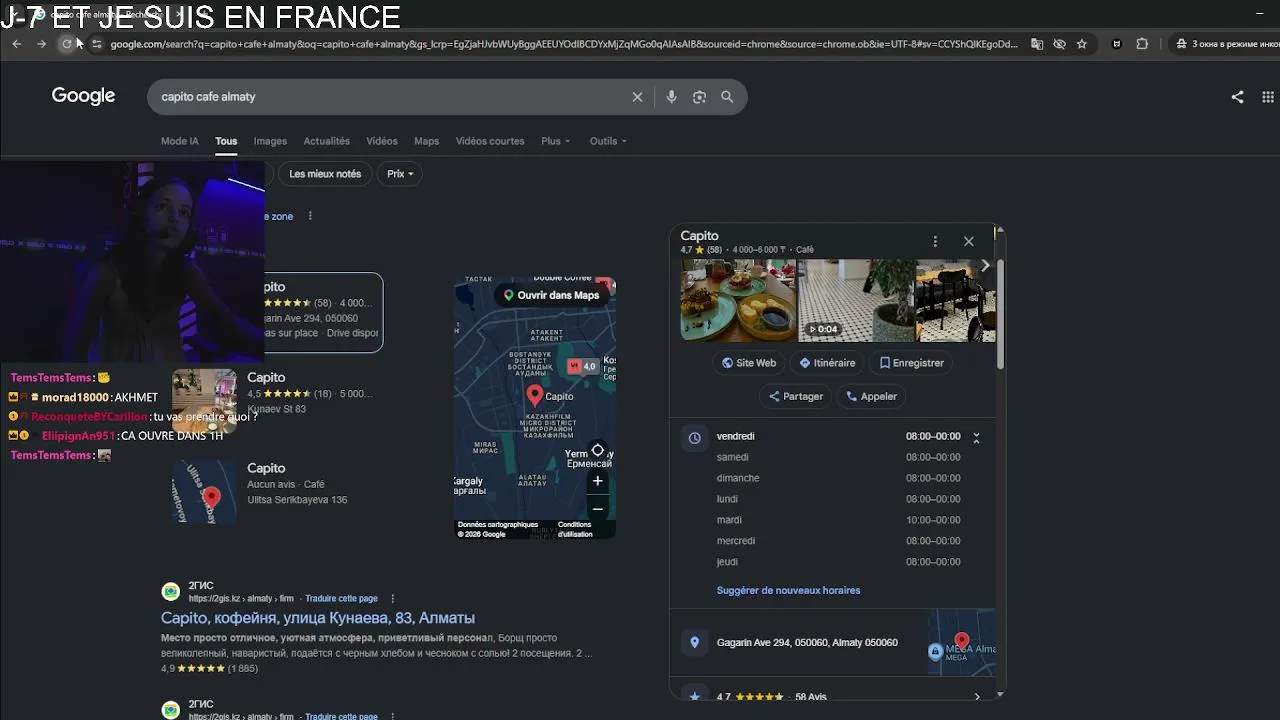Open options menu for first 2ГИС result
The image size is (1280, 720).
[392, 599]
